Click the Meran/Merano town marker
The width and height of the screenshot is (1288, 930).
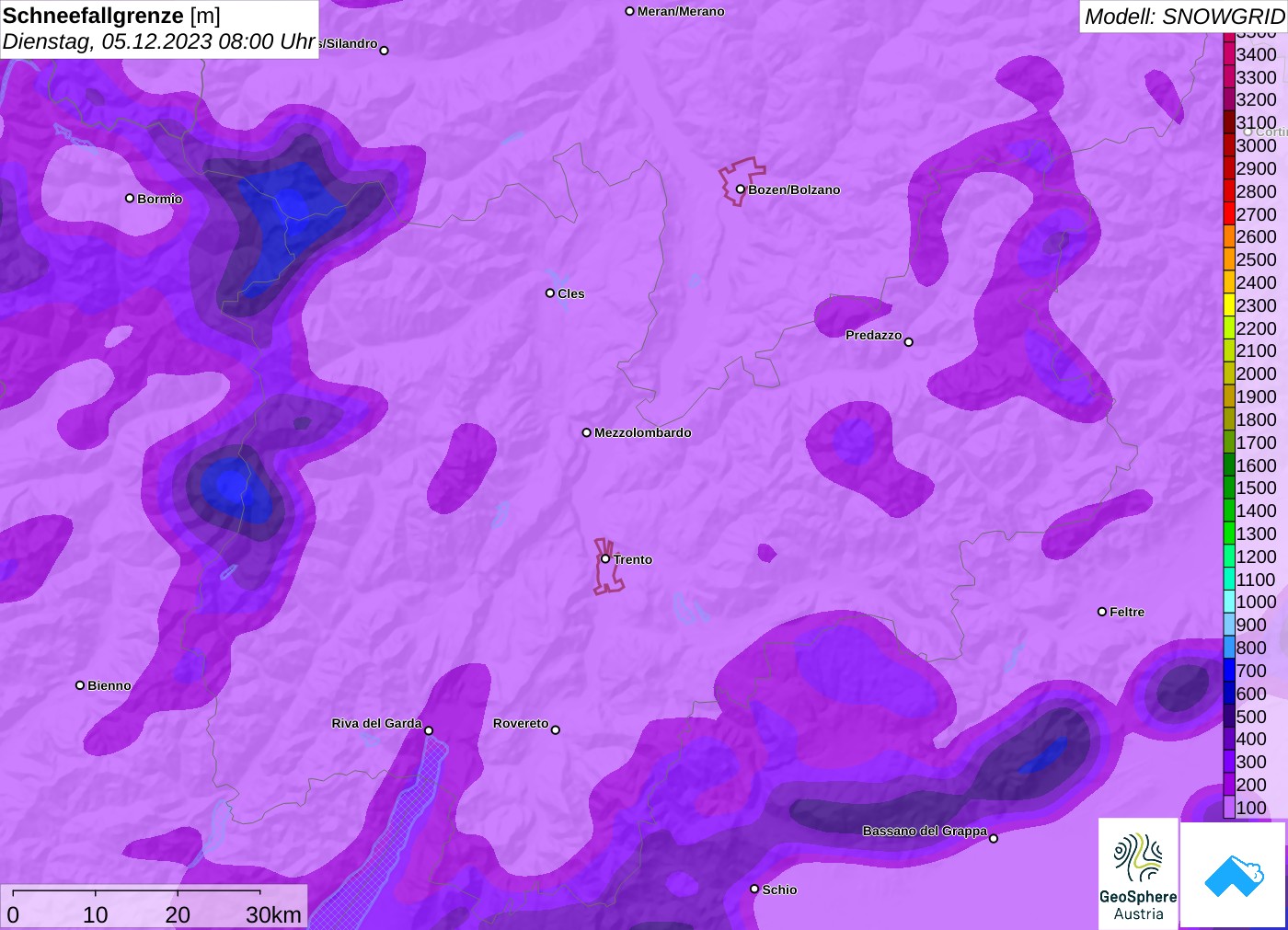(630, 11)
